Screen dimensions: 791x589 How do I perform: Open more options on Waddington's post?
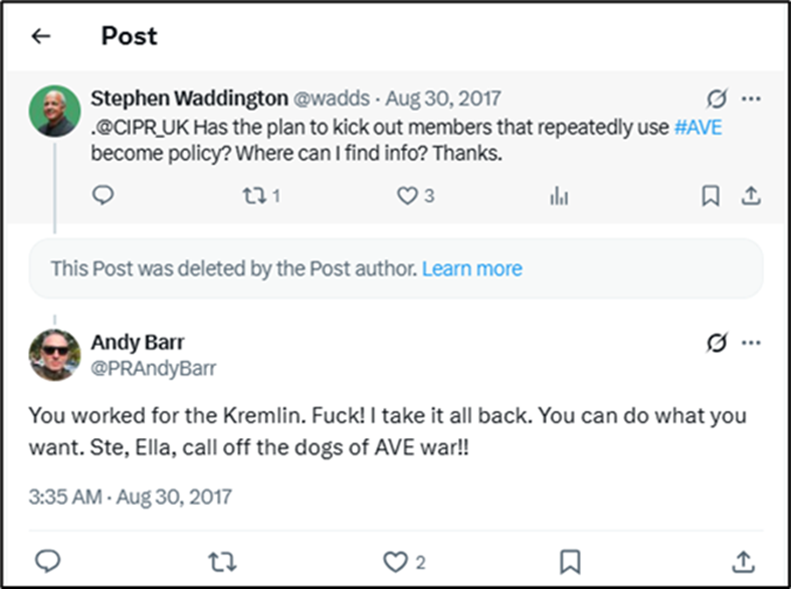[x=750, y=98]
